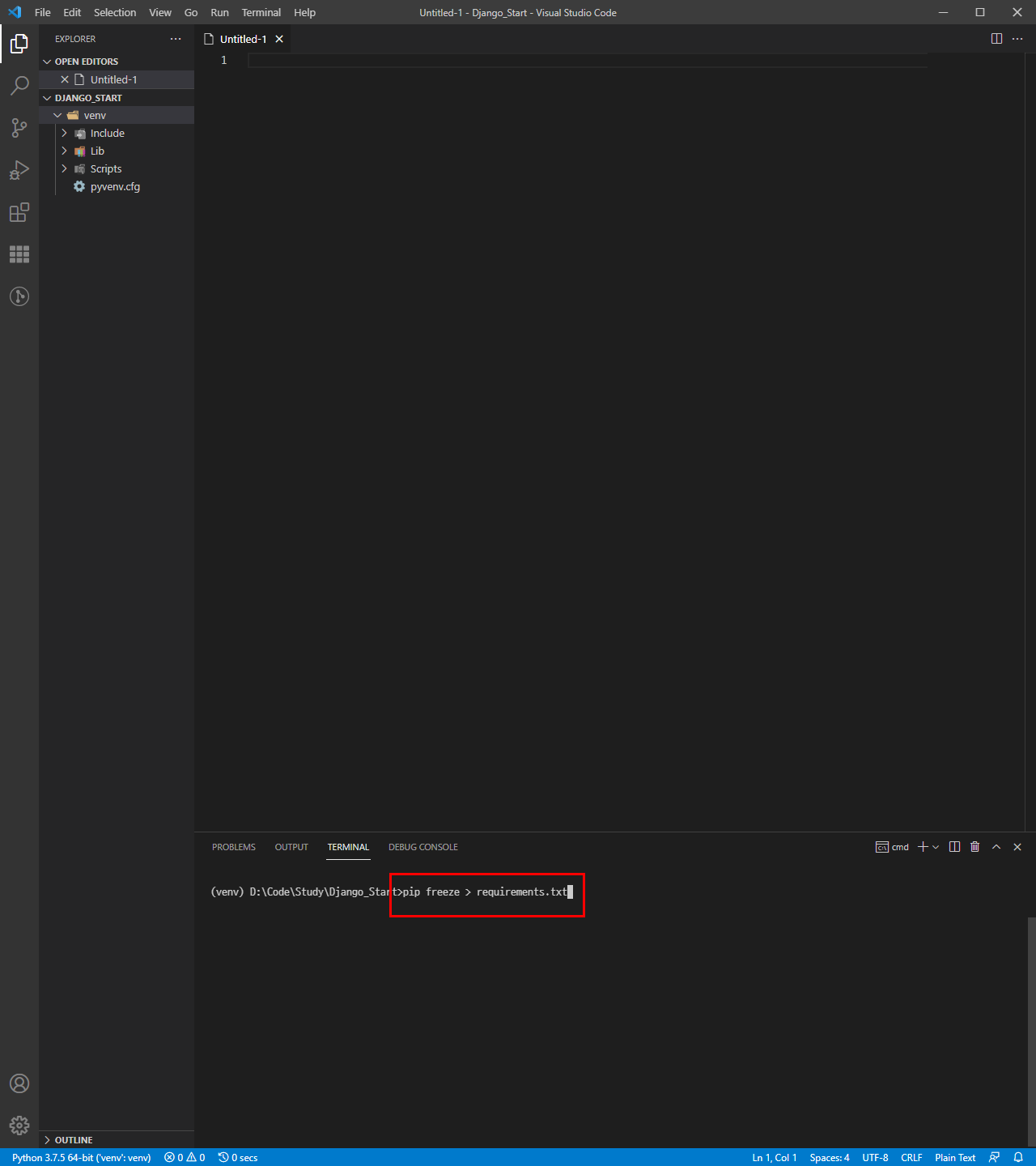The image size is (1036, 1166).
Task: Click the grid-shaped activity bar icon
Action: coord(19,254)
